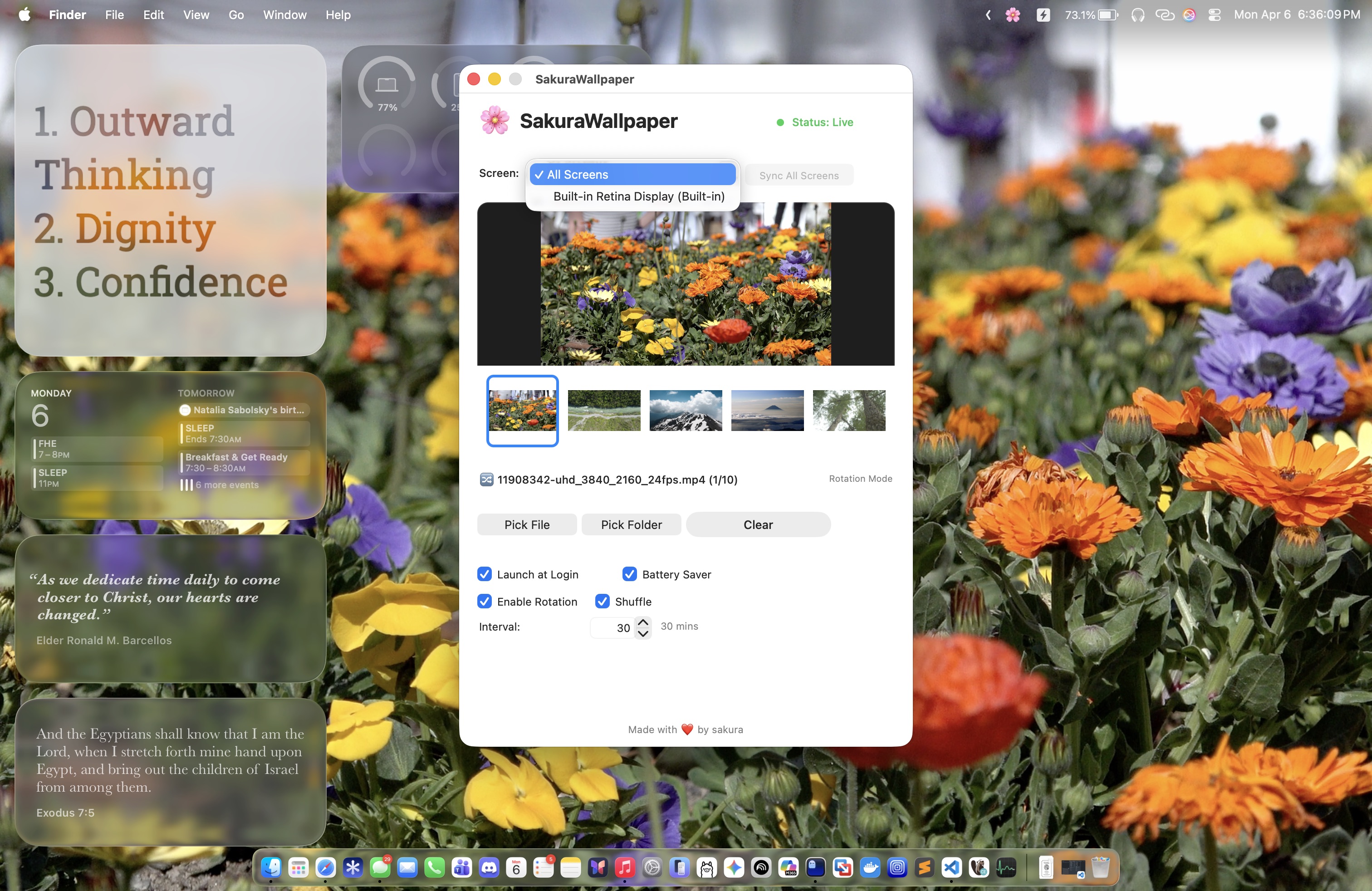This screenshot has height=891, width=1372.
Task: Choose All Screens in the Screen dropdown
Action: click(x=633, y=175)
